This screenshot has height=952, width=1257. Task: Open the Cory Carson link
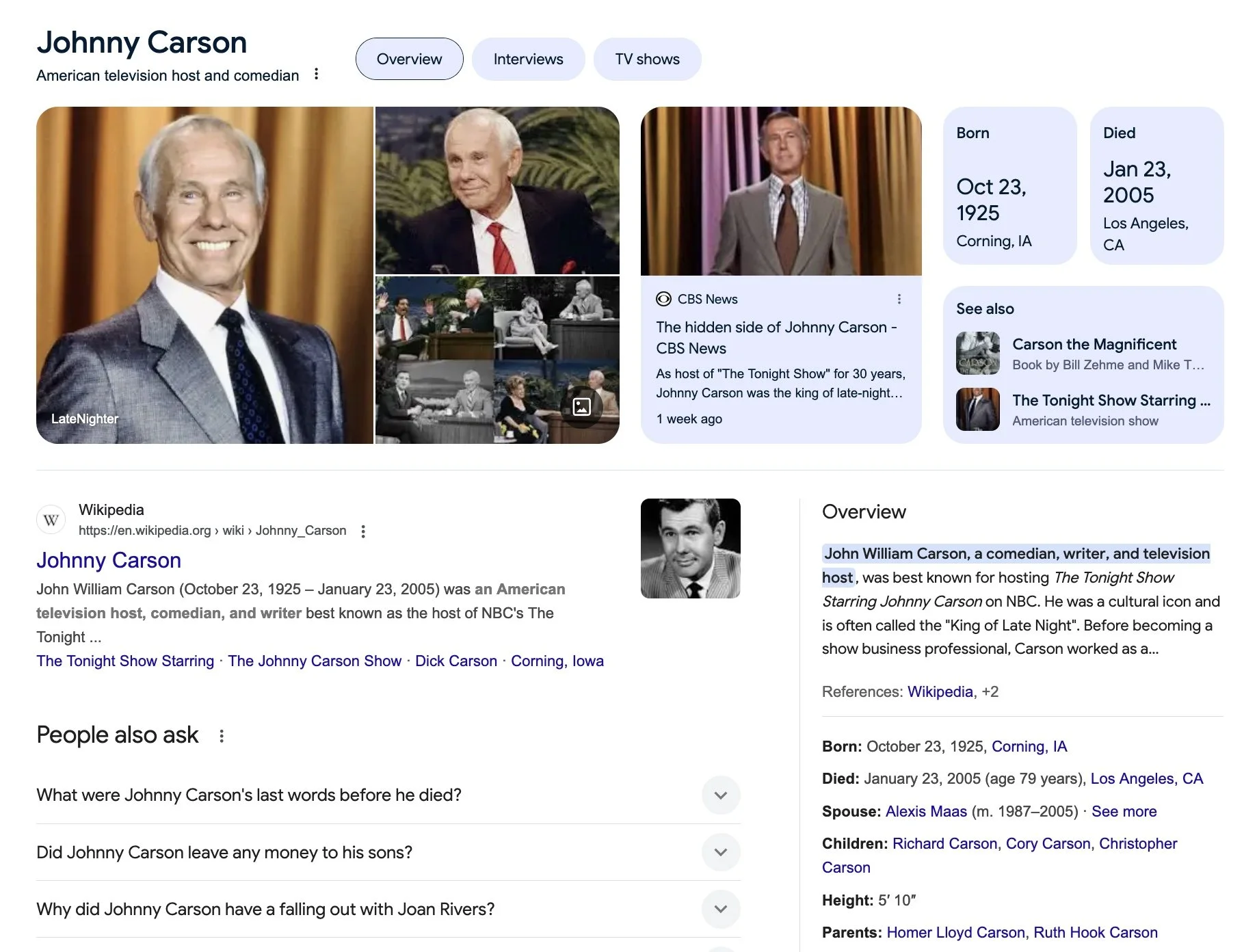(x=1048, y=843)
